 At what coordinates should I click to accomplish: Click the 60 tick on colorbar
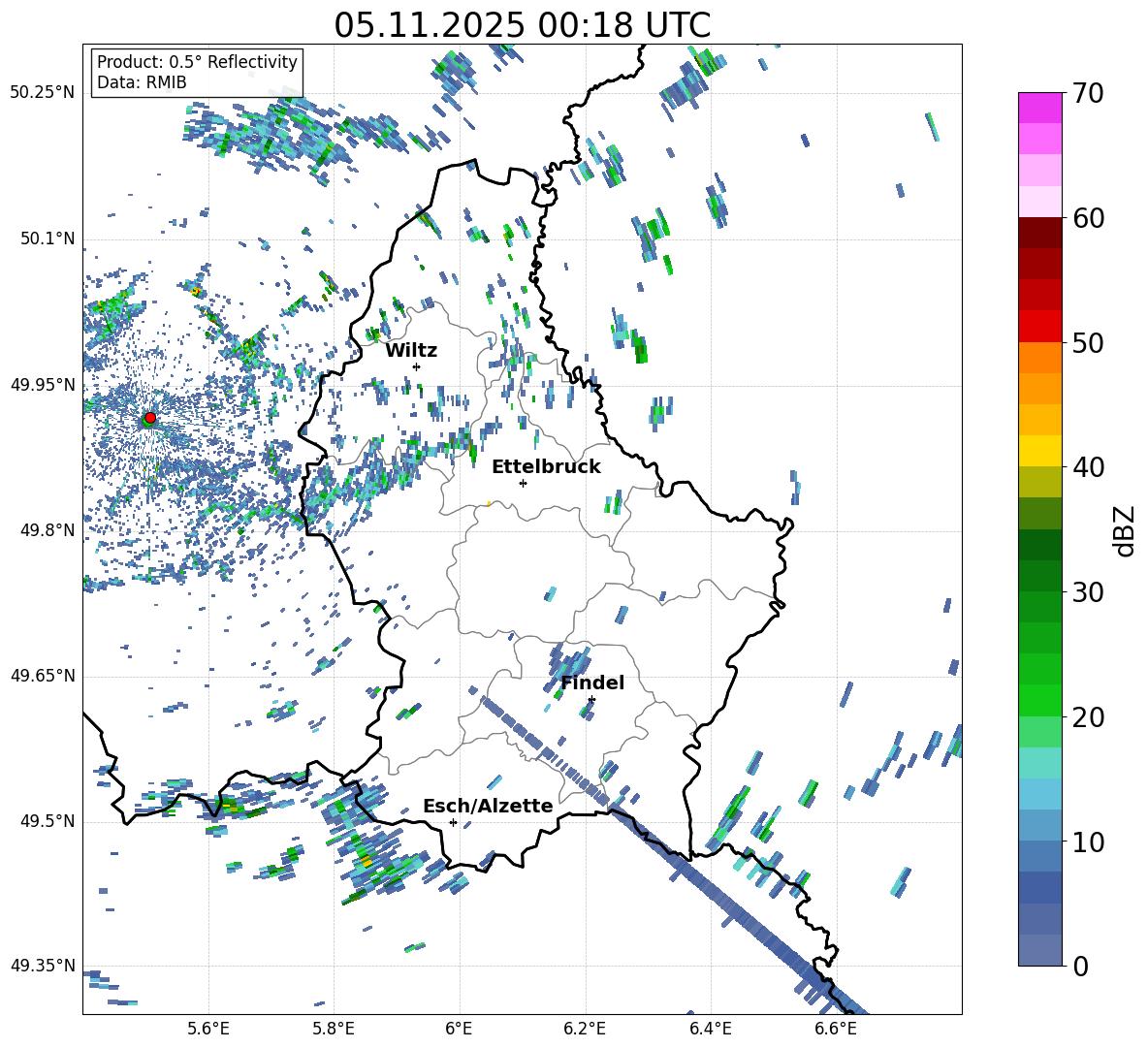[1087, 218]
